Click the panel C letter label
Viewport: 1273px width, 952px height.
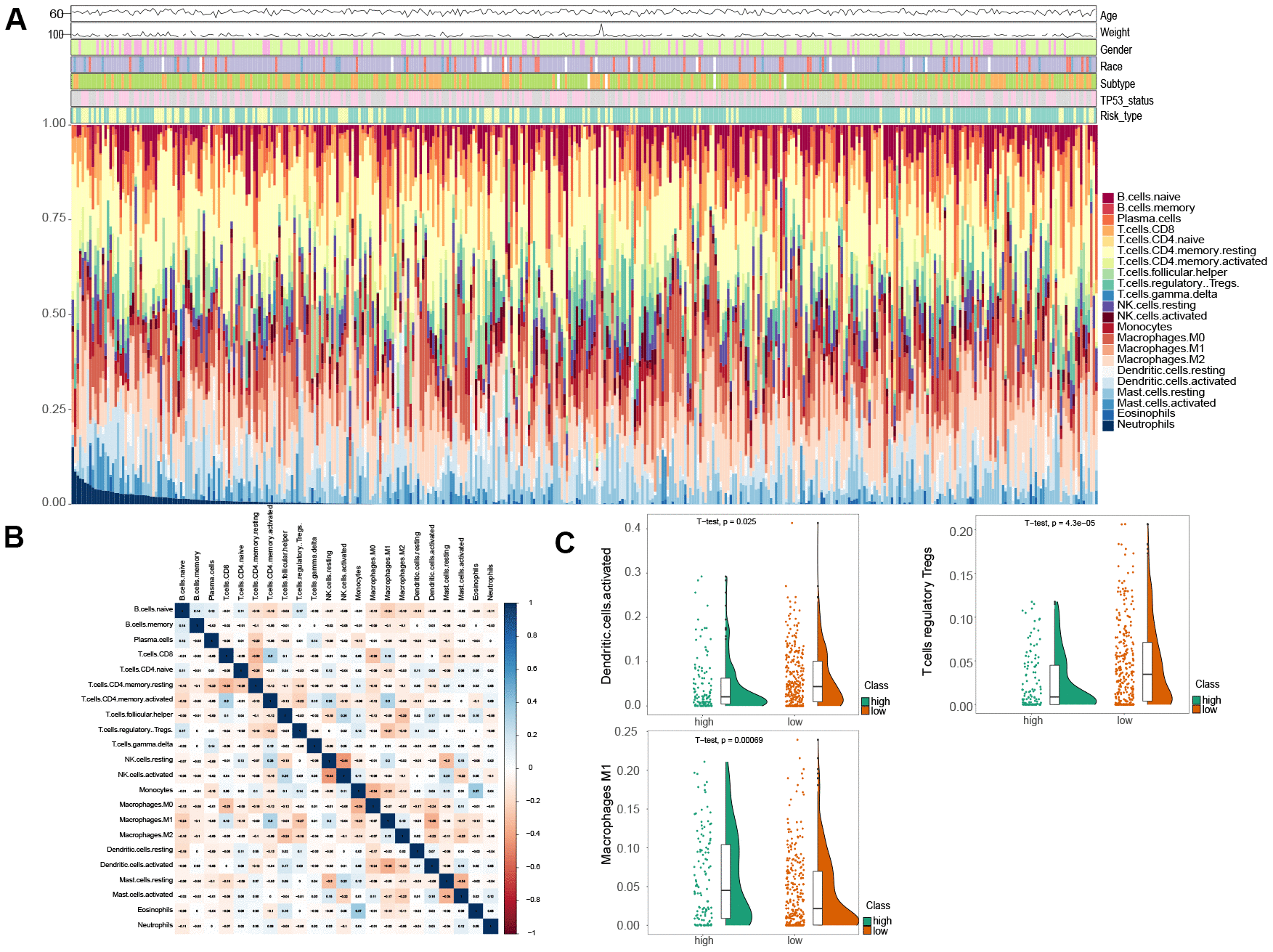[x=564, y=543]
